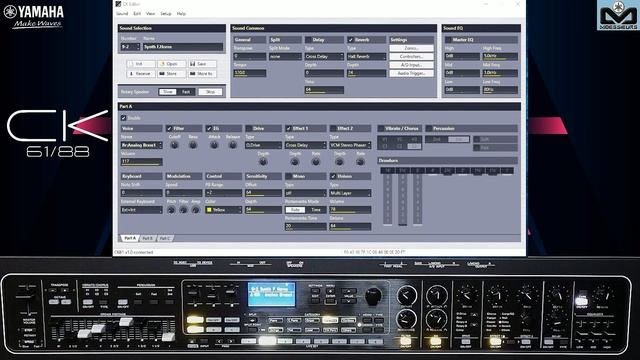Image resolution: width=640 pixels, height=360 pixels.
Task: Set Rotary Speaker to Fast
Action: click(186, 92)
